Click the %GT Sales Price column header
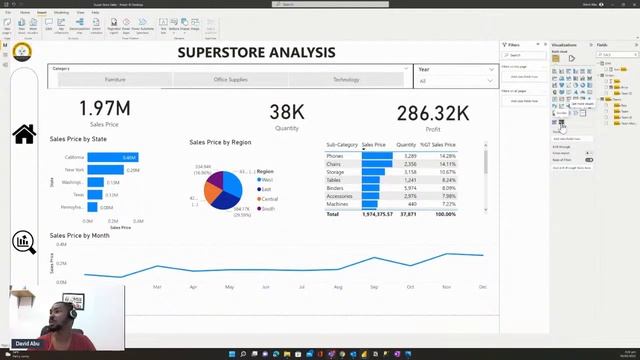 click(438, 145)
